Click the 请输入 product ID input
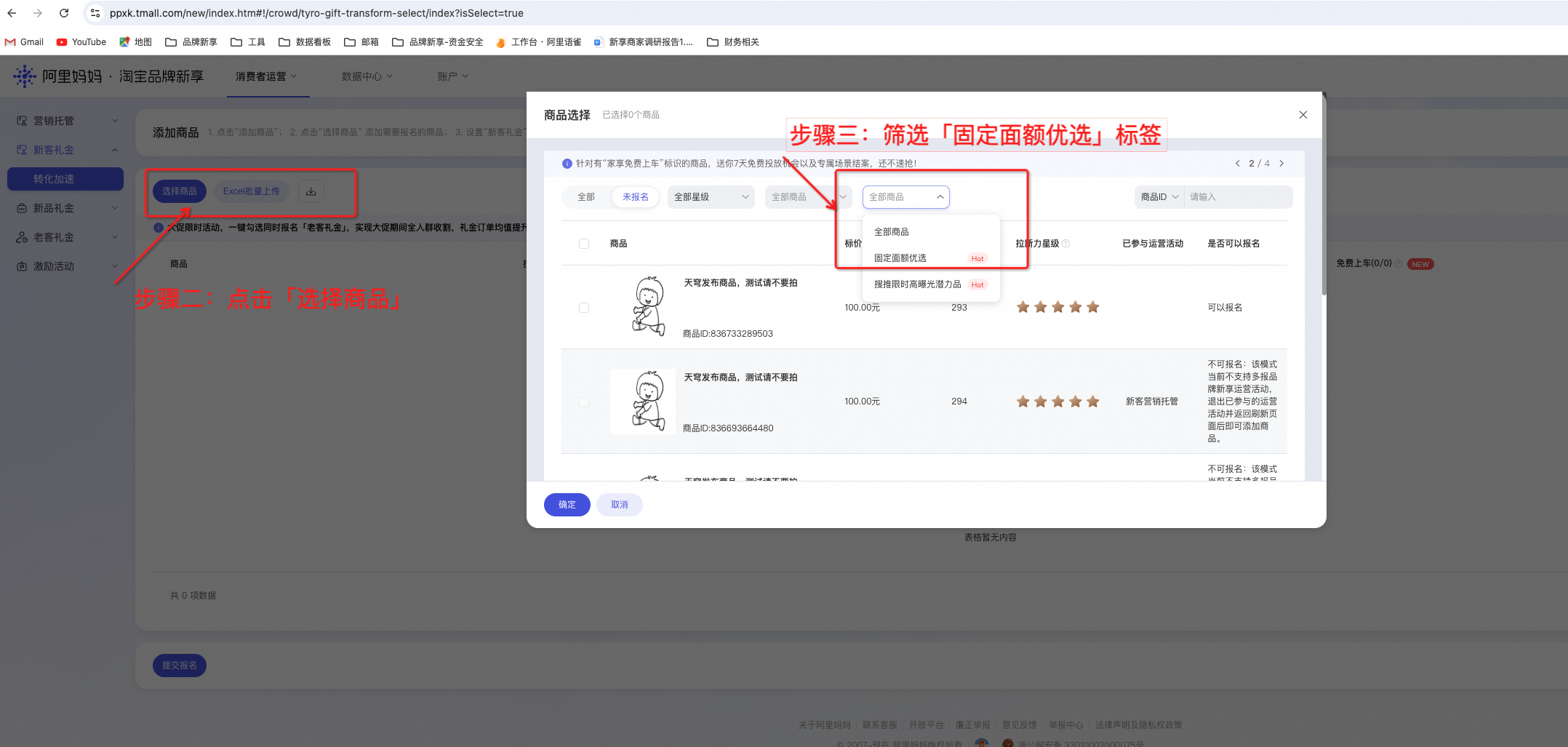 pyautogui.click(x=1238, y=197)
